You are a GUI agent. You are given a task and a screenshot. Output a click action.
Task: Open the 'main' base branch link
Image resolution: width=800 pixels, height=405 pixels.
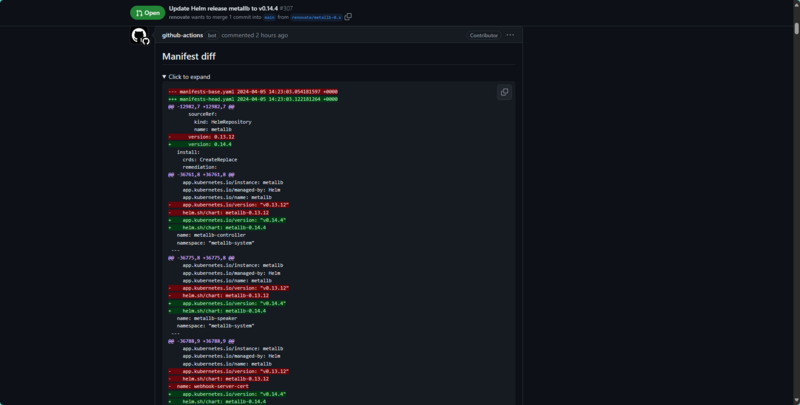click(269, 17)
